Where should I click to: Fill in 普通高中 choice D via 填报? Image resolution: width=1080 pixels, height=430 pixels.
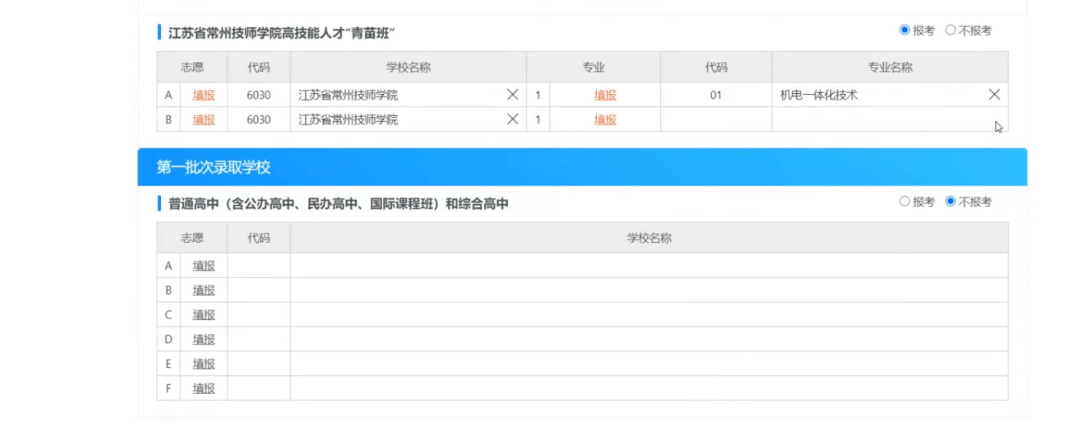[204, 339]
